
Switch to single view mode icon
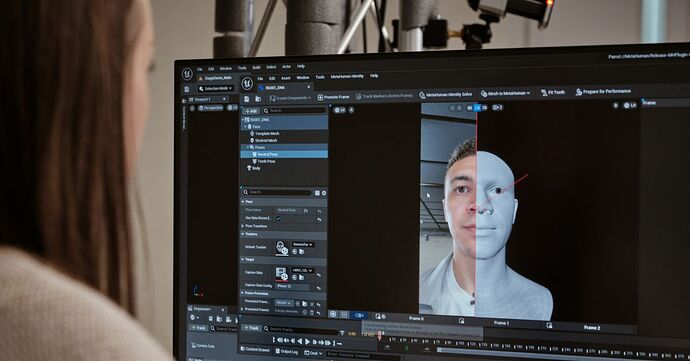tap(470, 107)
